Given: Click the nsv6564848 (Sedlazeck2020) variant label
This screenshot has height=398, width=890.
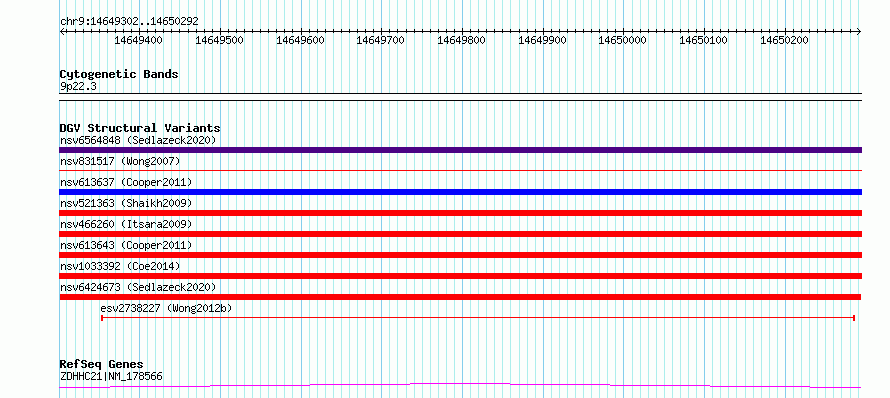Looking at the screenshot, I should (138, 140).
